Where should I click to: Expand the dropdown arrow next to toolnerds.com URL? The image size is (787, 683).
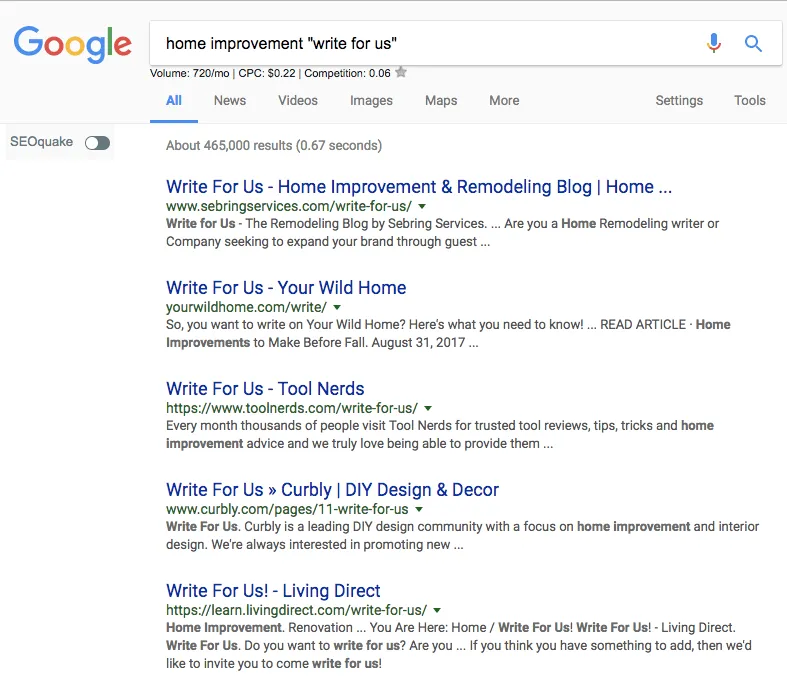click(x=428, y=408)
